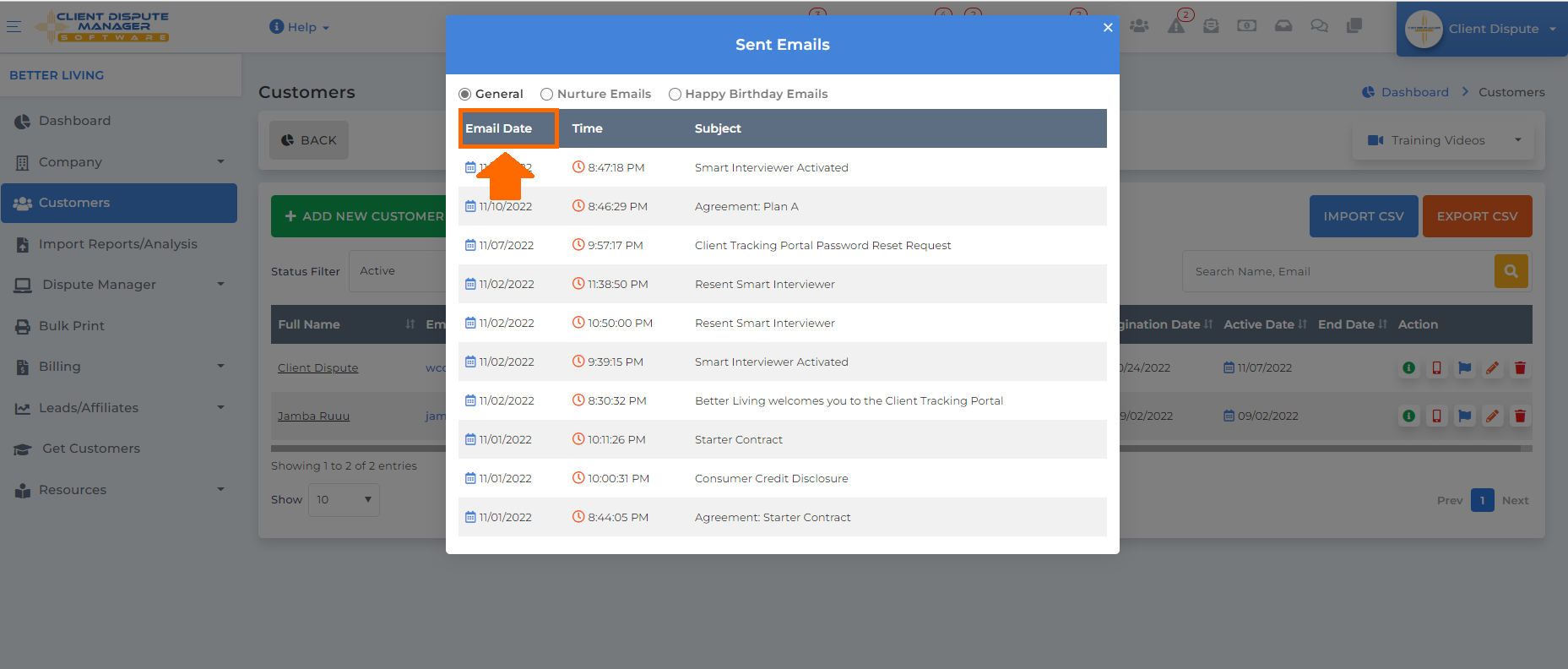Screen dimensions: 1568x669
Task: Click the EXPORT CSV button
Action: [1478, 216]
